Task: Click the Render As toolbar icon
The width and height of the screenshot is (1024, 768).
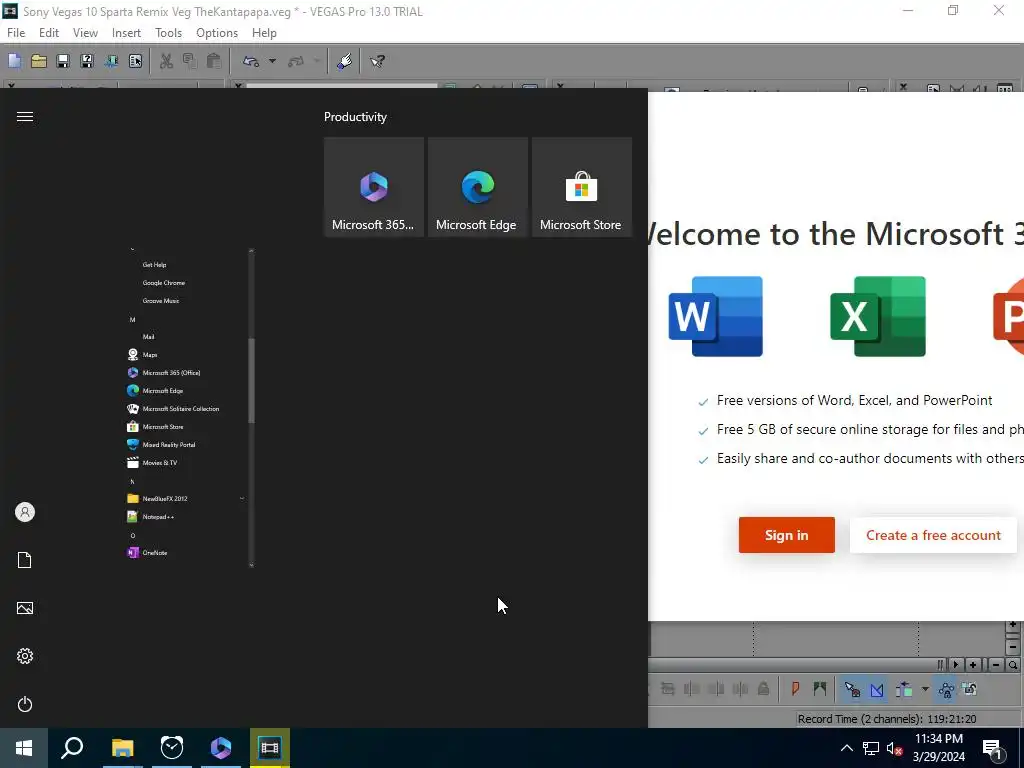Action: 111,61
